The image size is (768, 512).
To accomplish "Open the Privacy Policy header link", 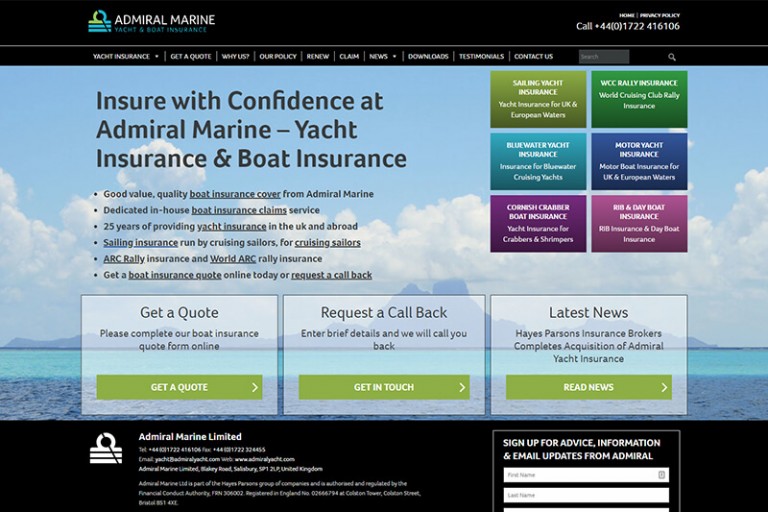I will point(660,15).
